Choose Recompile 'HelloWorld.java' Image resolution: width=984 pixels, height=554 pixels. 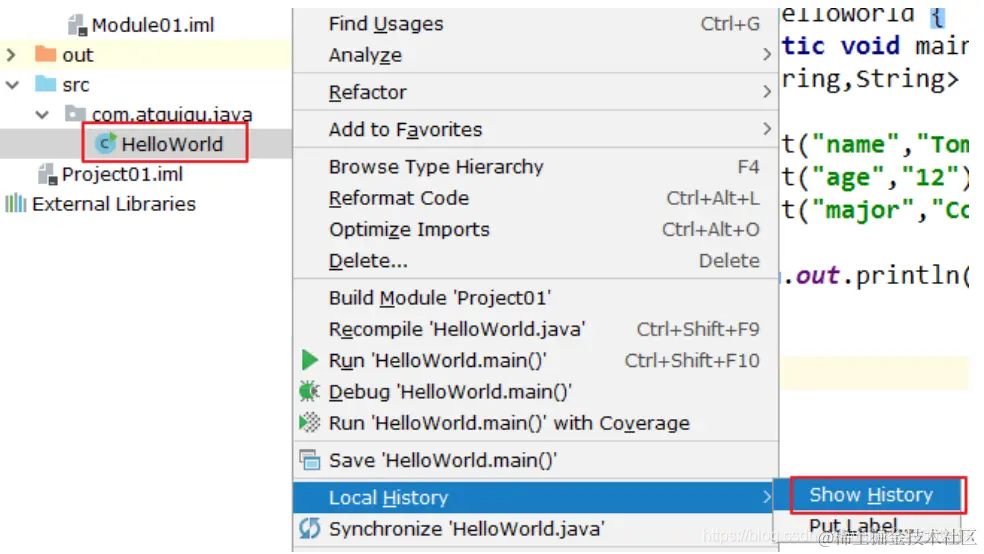536,329
